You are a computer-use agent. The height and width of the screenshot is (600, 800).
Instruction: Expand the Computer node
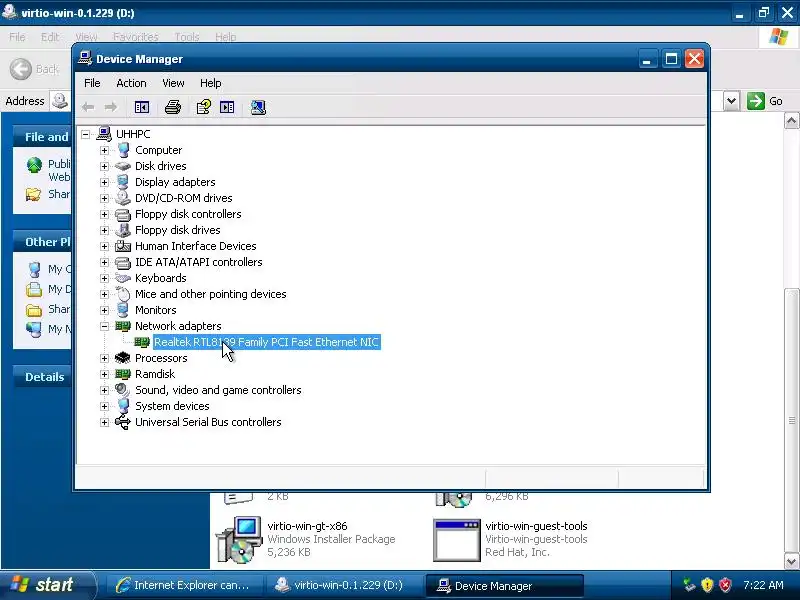pyautogui.click(x=104, y=151)
